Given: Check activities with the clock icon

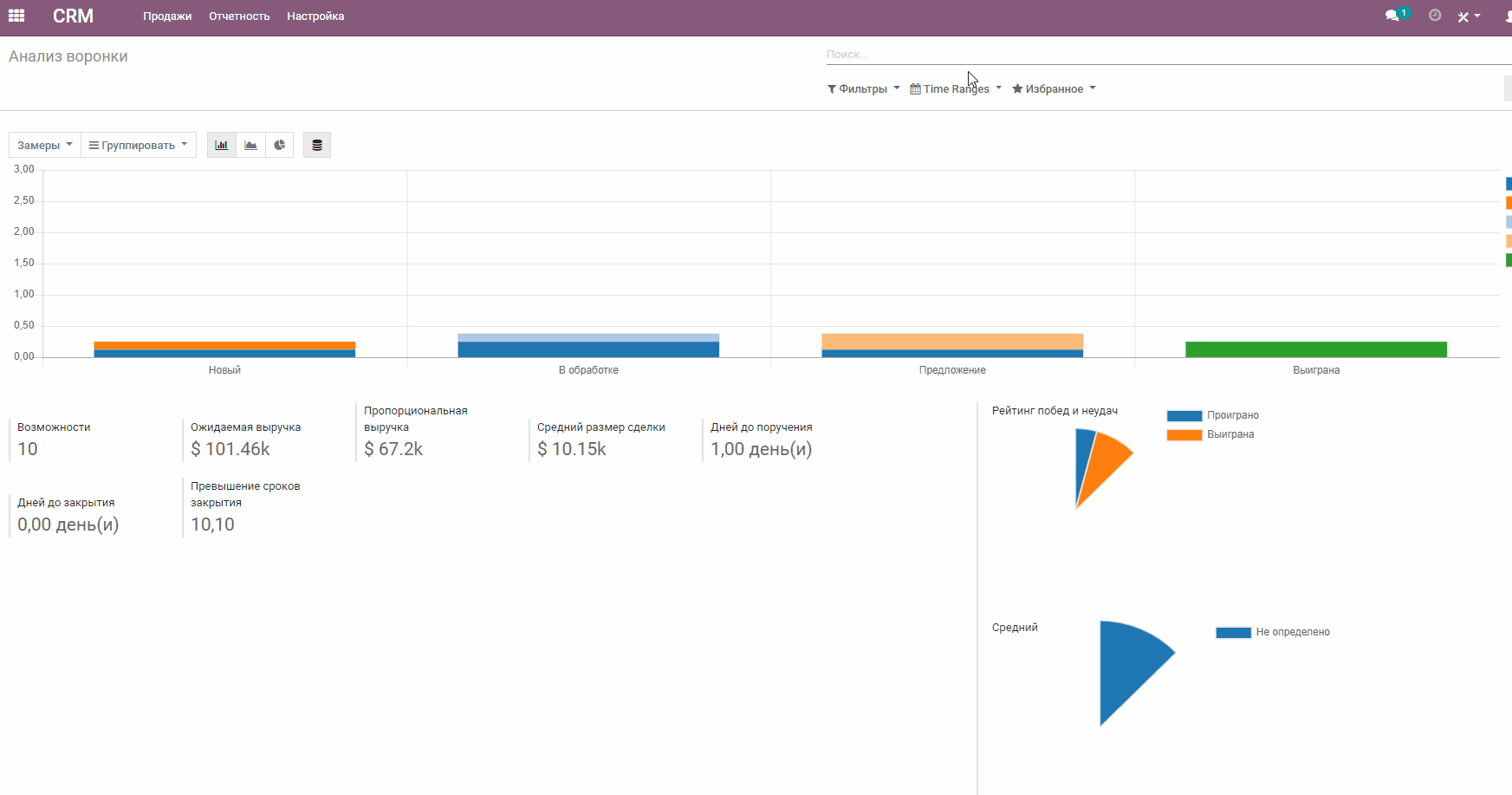Looking at the screenshot, I should pos(1434,15).
